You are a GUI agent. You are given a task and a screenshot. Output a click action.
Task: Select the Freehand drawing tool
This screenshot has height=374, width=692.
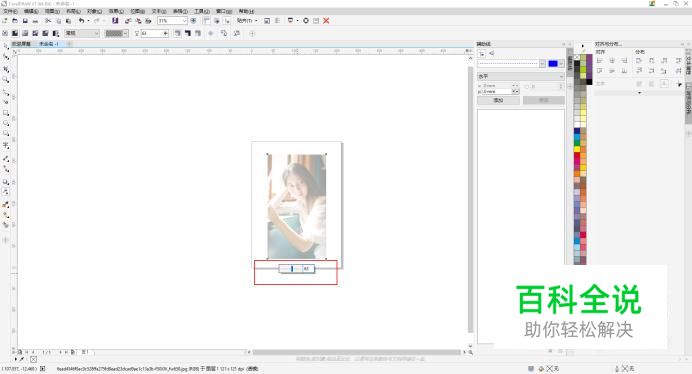tap(6, 92)
